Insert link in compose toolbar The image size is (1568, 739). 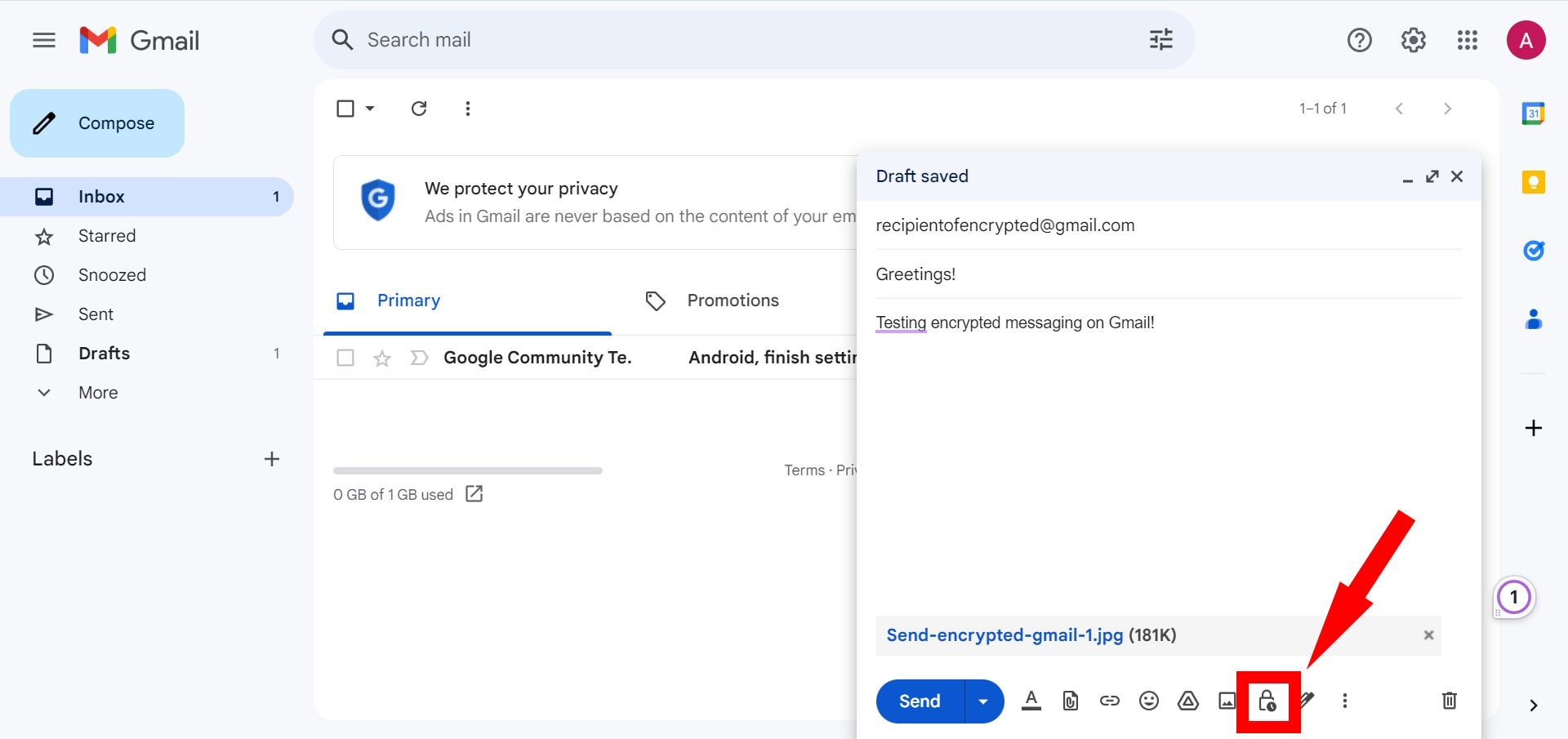click(x=1109, y=701)
